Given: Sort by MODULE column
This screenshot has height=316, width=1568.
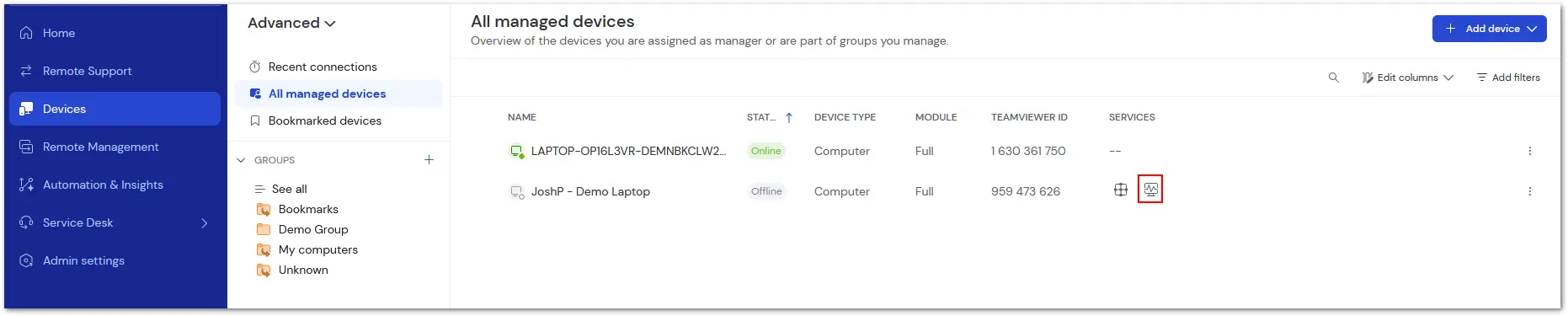Looking at the screenshot, I should pyautogui.click(x=936, y=117).
